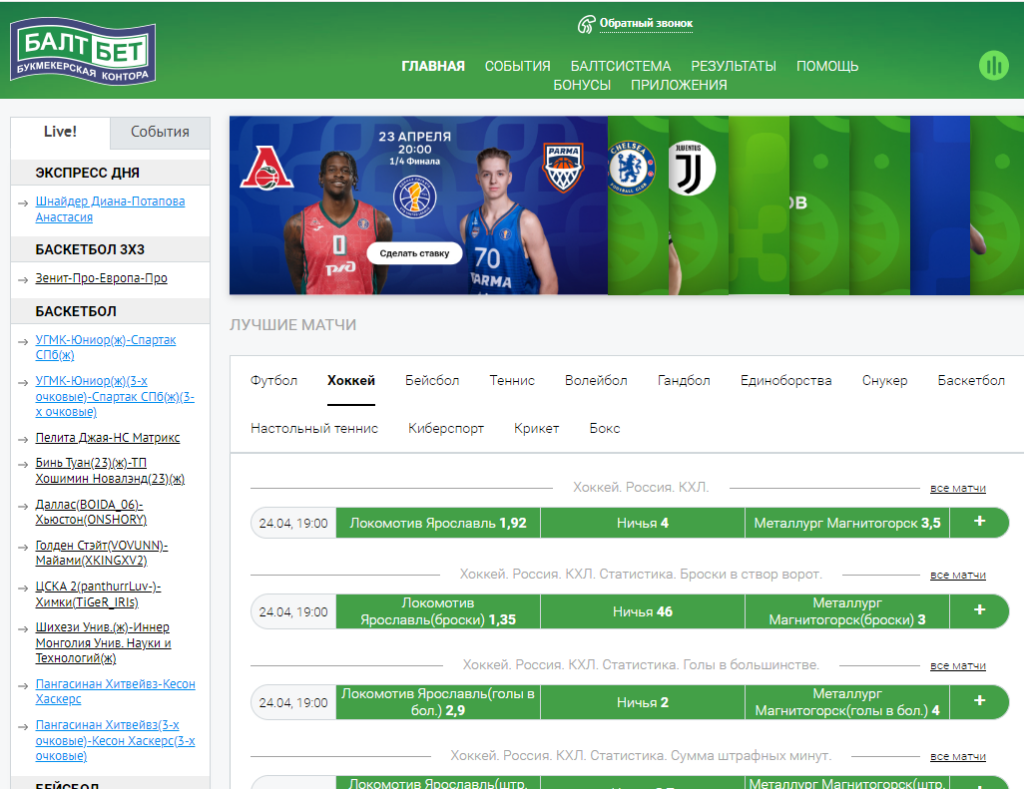
Task: Bet on Металлург Магнитогорск(голы в бол.) 4
Action: [x=847, y=702]
